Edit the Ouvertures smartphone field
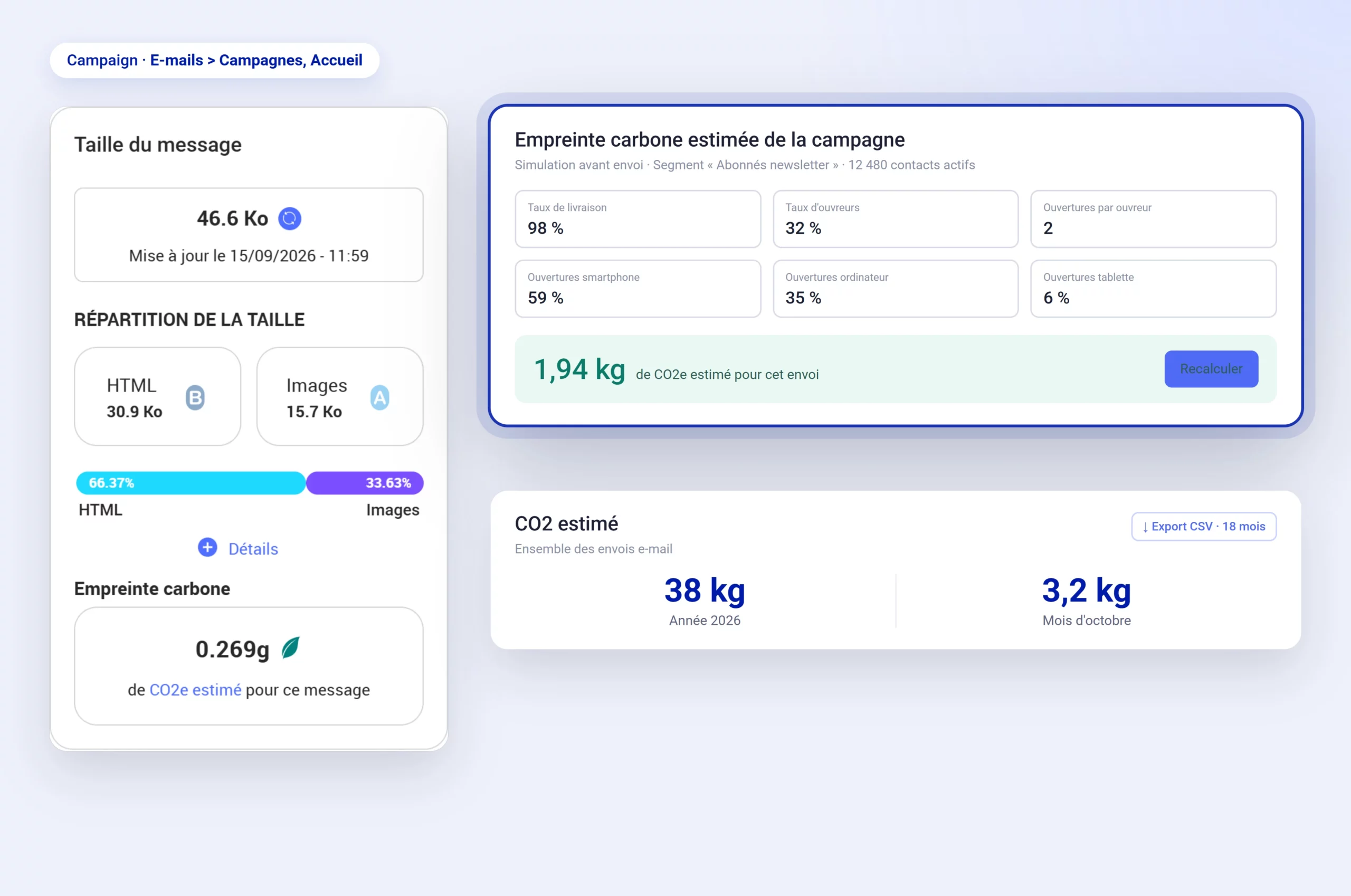Viewport: 1351px width, 896px height. click(638, 289)
